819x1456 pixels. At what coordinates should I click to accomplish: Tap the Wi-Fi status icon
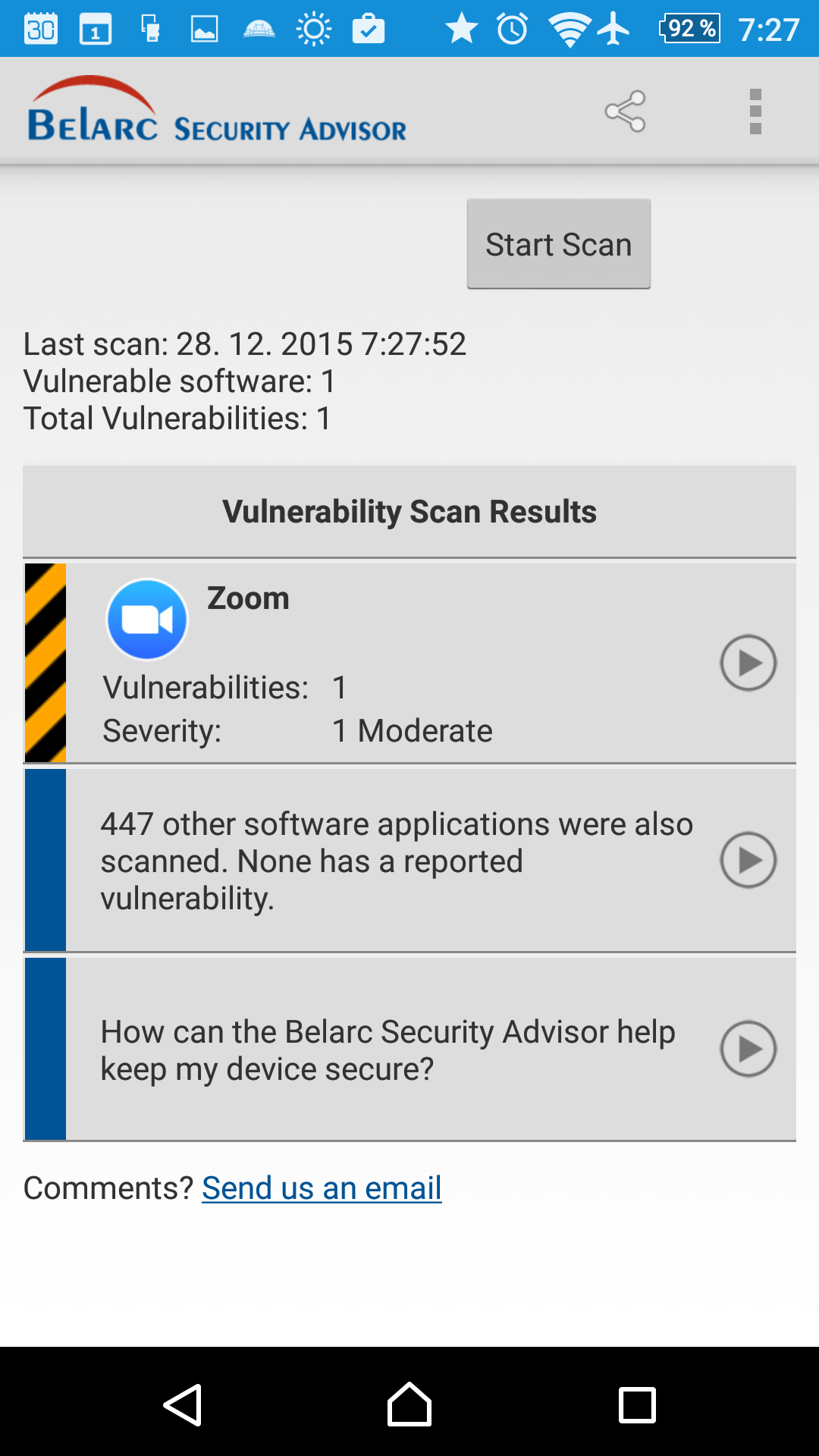tap(570, 30)
